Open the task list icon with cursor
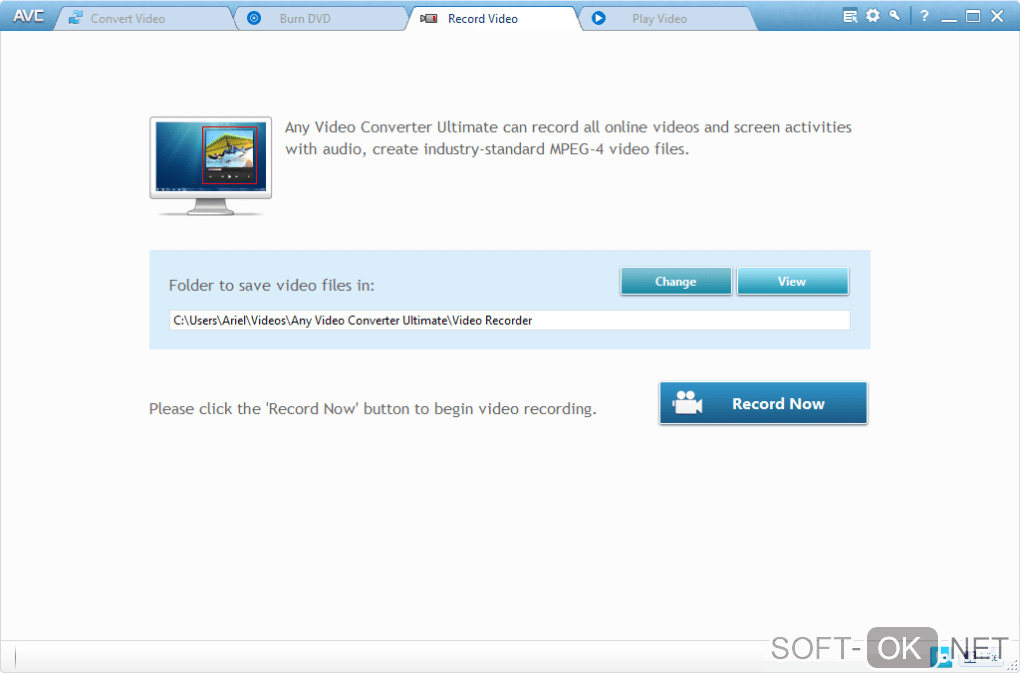The image size is (1020, 673). click(x=850, y=16)
